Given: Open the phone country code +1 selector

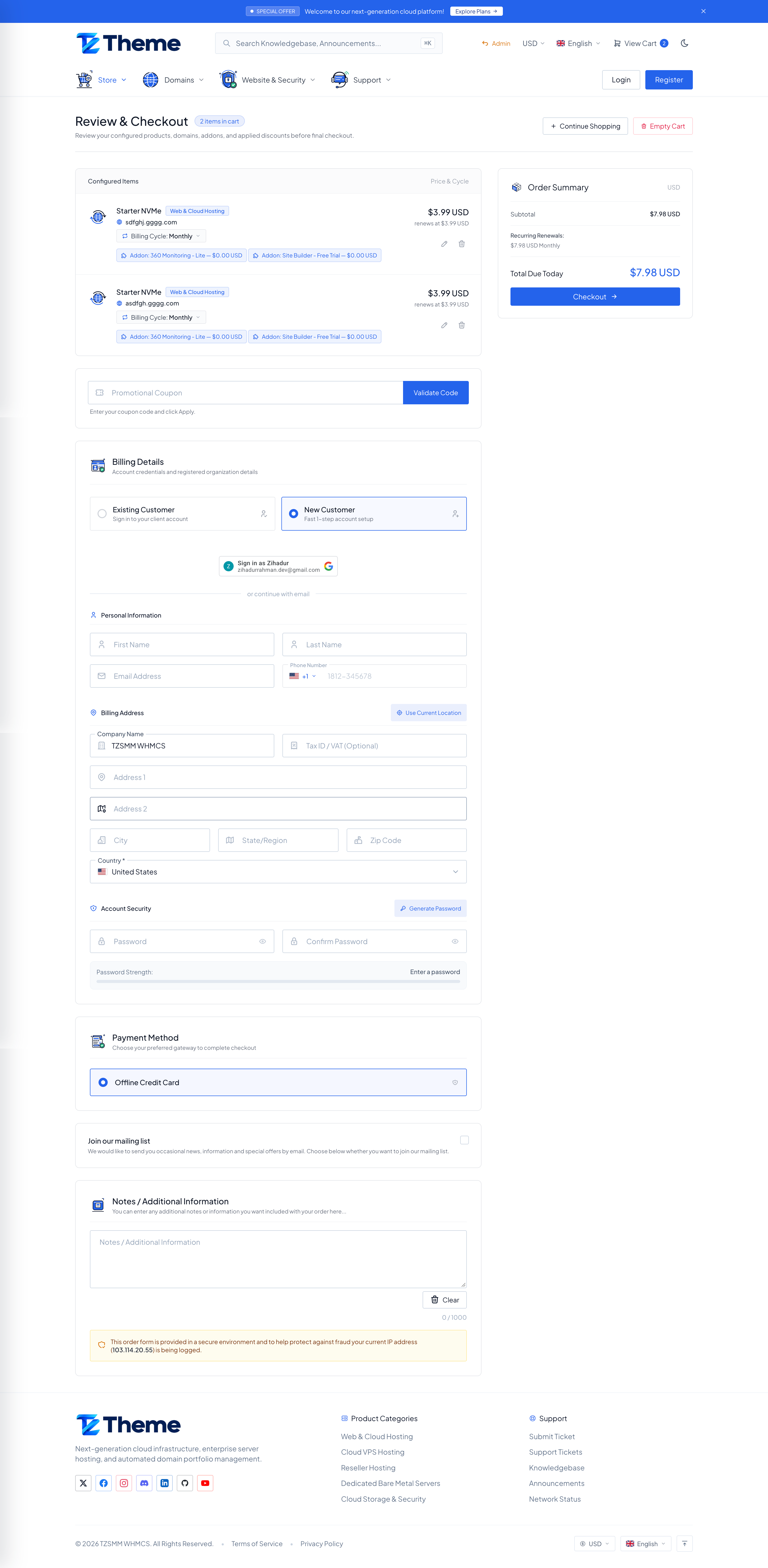Looking at the screenshot, I should click(x=303, y=676).
